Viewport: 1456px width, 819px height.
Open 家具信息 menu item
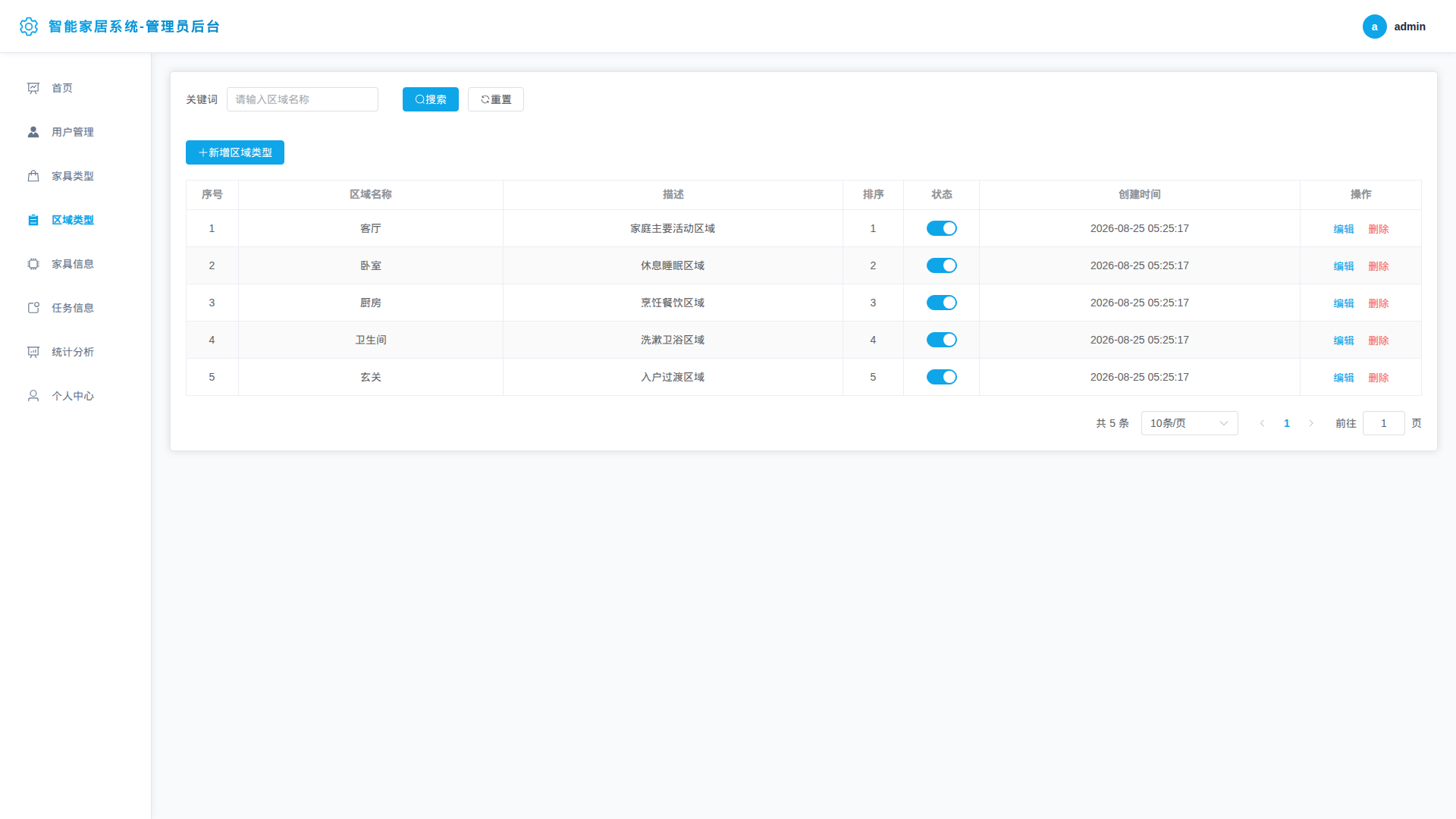coord(76,264)
